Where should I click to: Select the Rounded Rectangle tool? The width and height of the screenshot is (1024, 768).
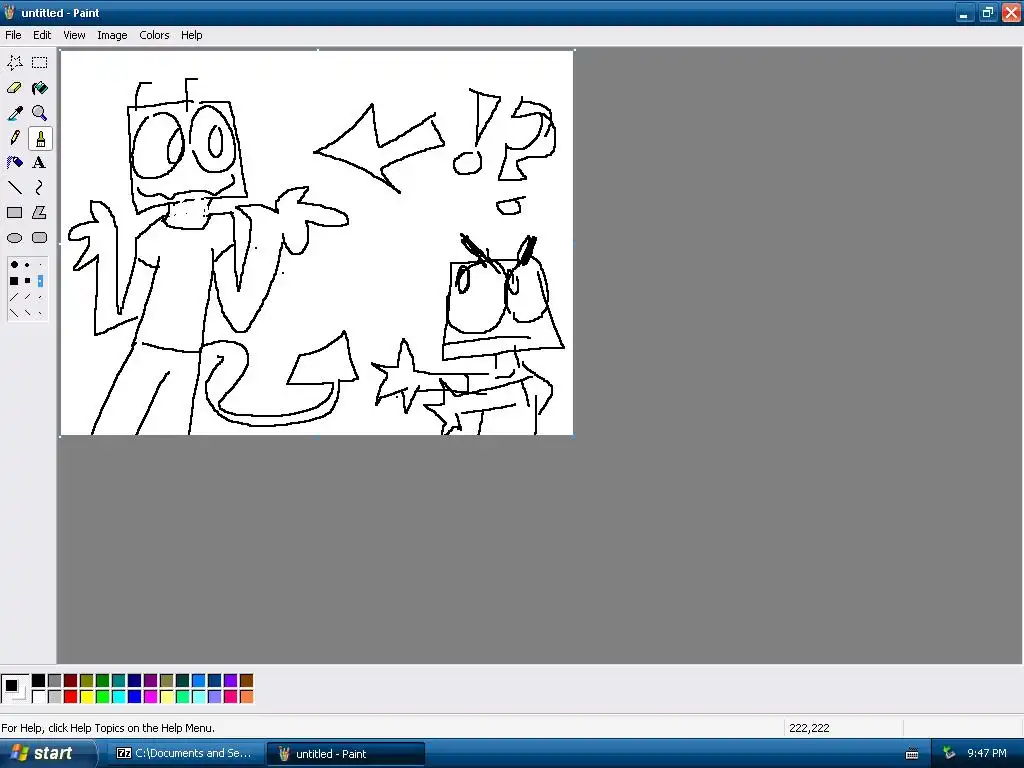pos(40,238)
